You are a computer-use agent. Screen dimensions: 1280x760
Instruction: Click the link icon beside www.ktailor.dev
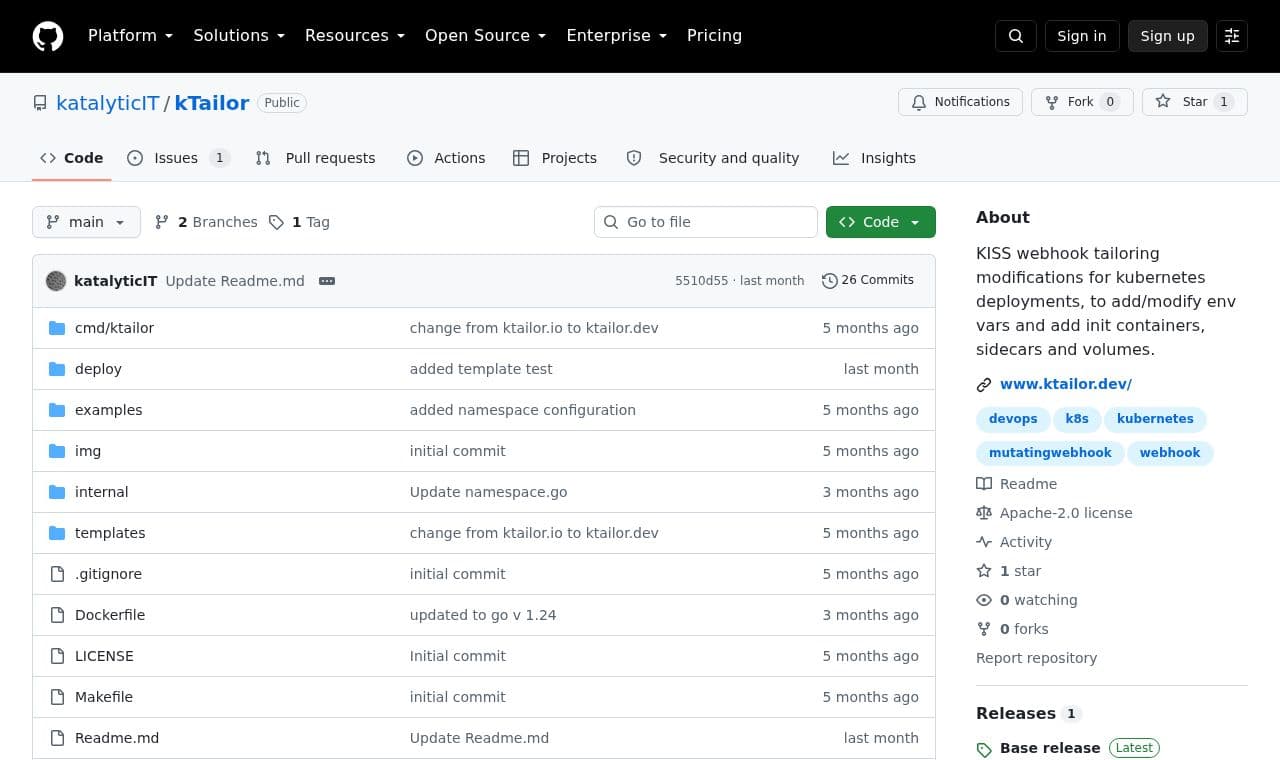pos(984,385)
